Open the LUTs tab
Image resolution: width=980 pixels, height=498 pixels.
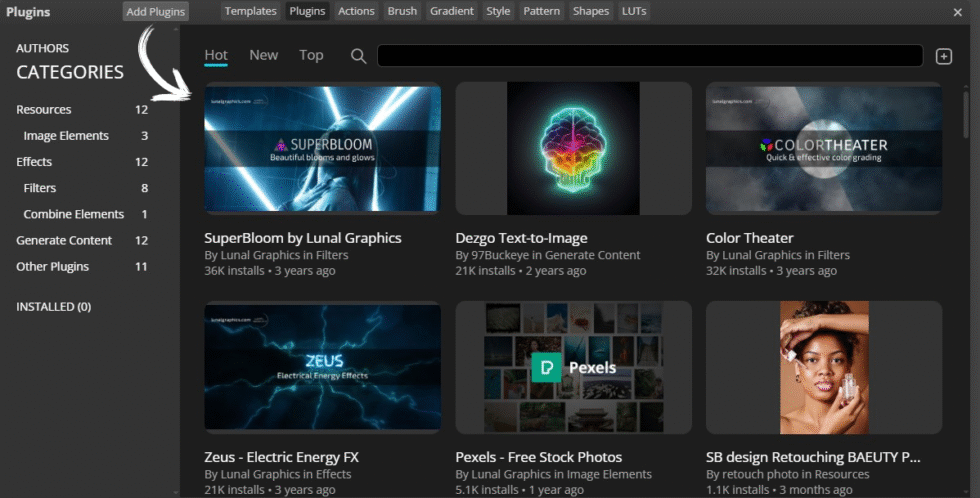[x=633, y=12]
